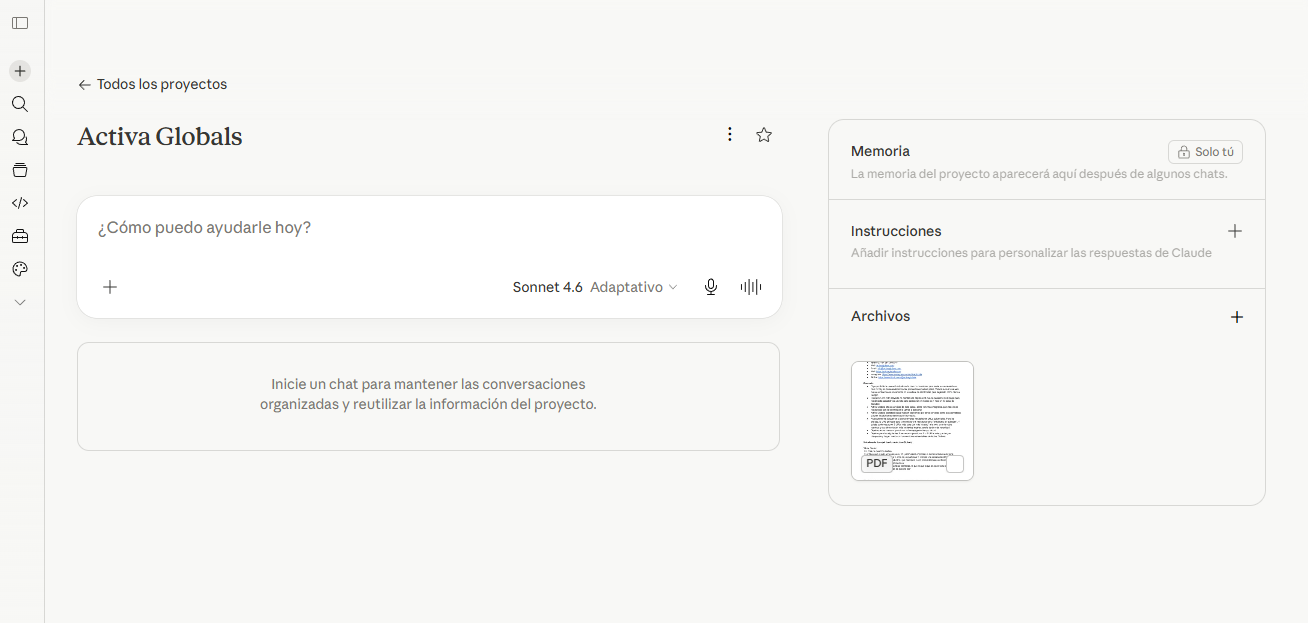Activate microphone dictation
This screenshot has width=1308, height=623.
tap(711, 287)
